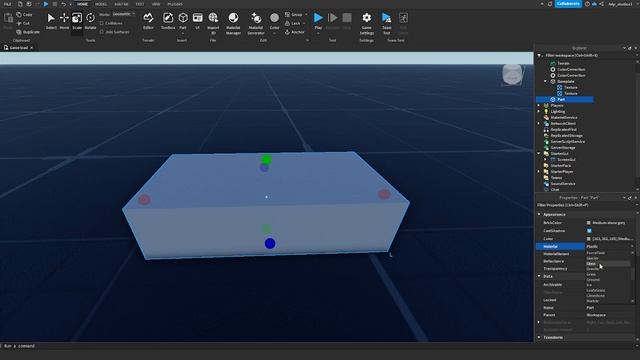This screenshot has height=360, width=640.
Task: Expand the Players node
Action: tap(539, 105)
